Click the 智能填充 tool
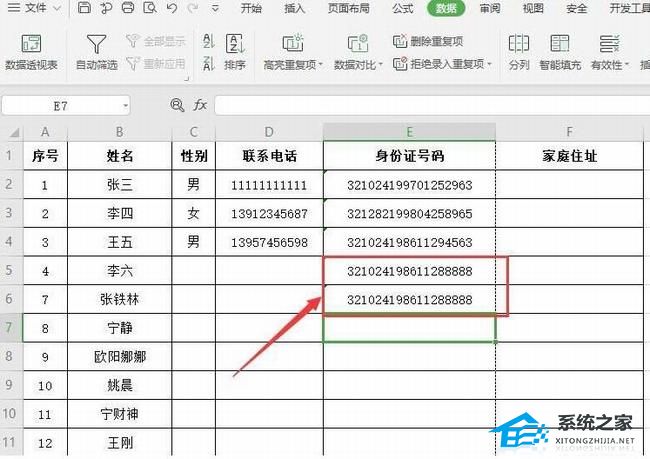Viewport: 650px width, 459px height. click(x=560, y=52)
